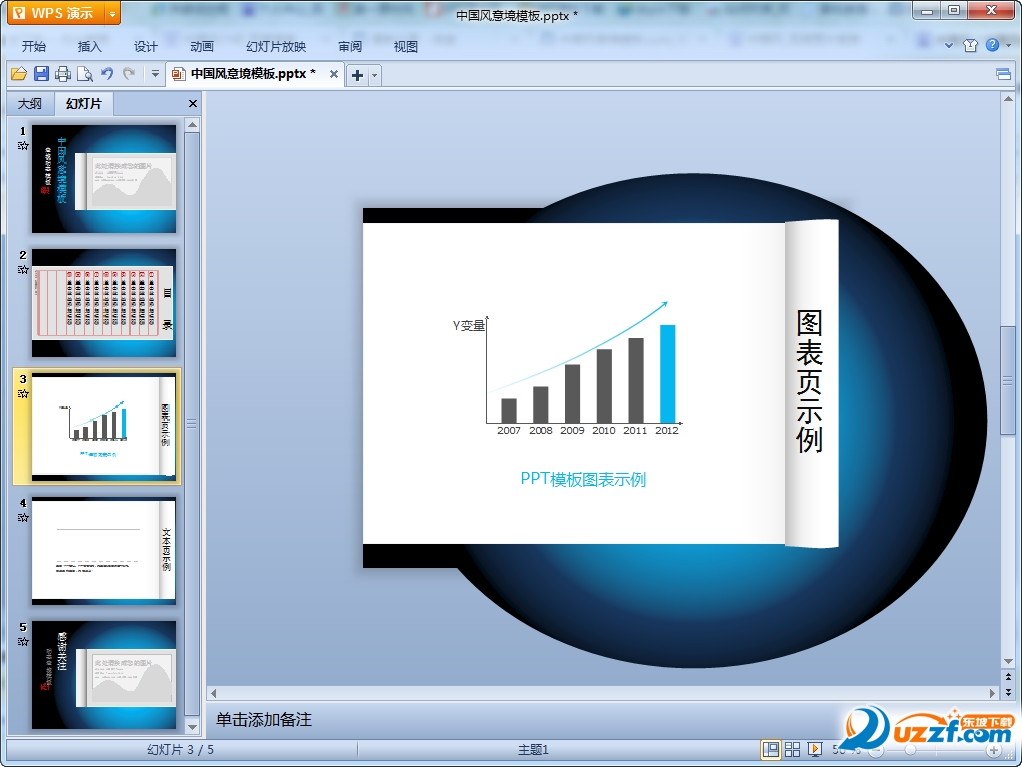Switch to slide sorter view icon
Image resolution: width=1022 pixels, height=767 pixels.
(x=793, y=749)
